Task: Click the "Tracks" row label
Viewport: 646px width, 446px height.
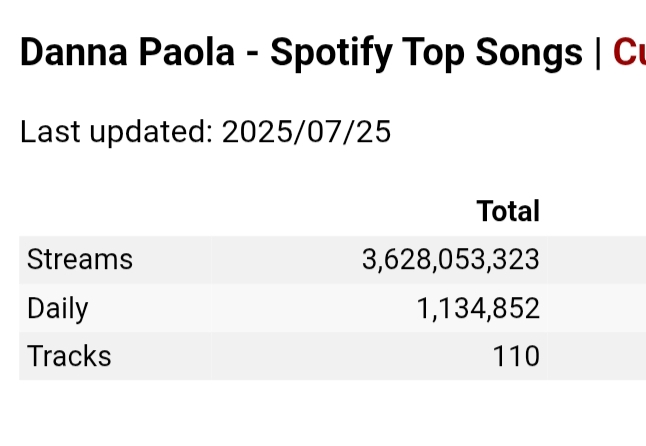Action: [69, 356]
